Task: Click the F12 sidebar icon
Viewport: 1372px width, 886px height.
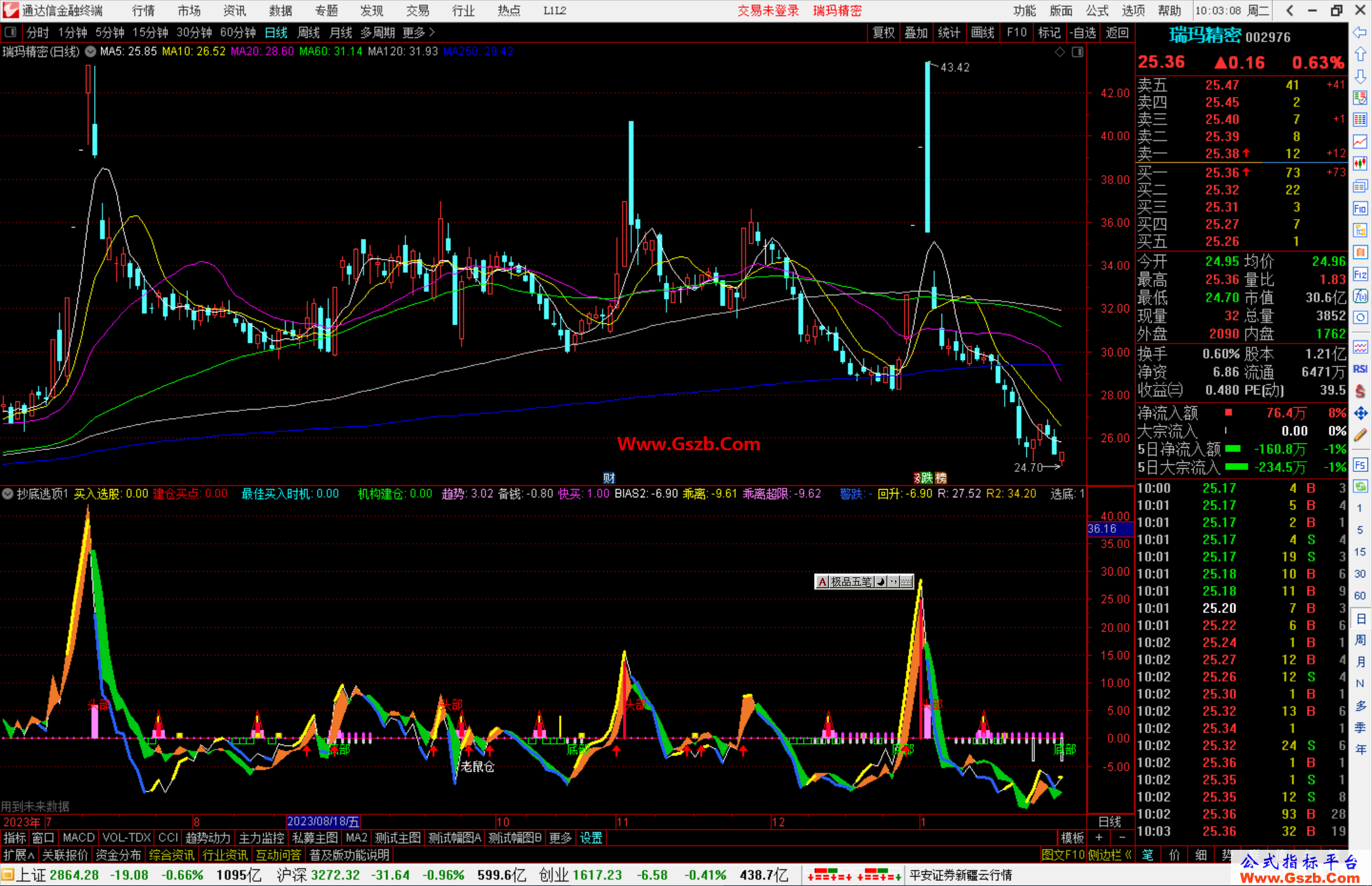Action: coord(1360,274)
